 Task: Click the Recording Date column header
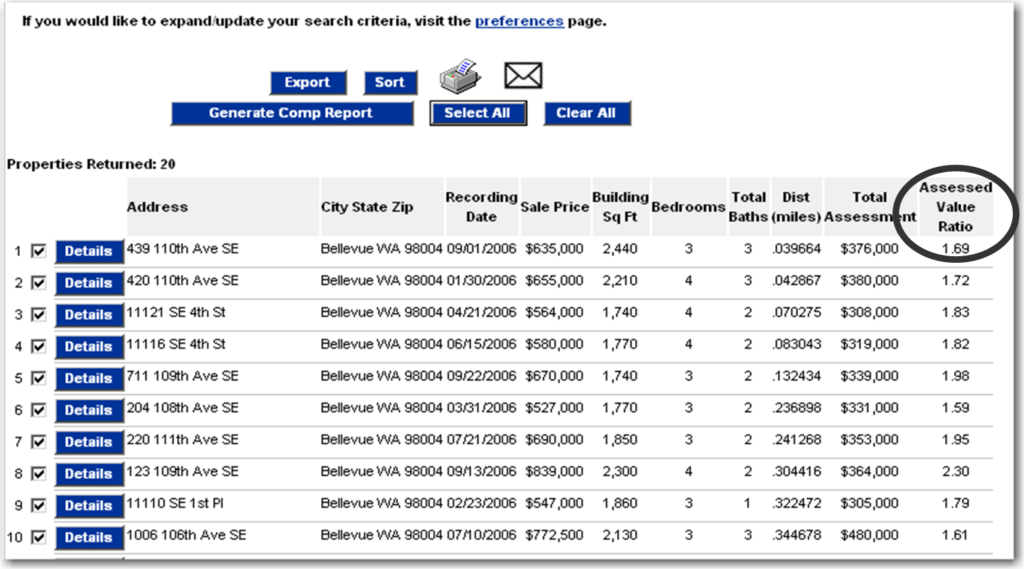(x=481, y=207)
